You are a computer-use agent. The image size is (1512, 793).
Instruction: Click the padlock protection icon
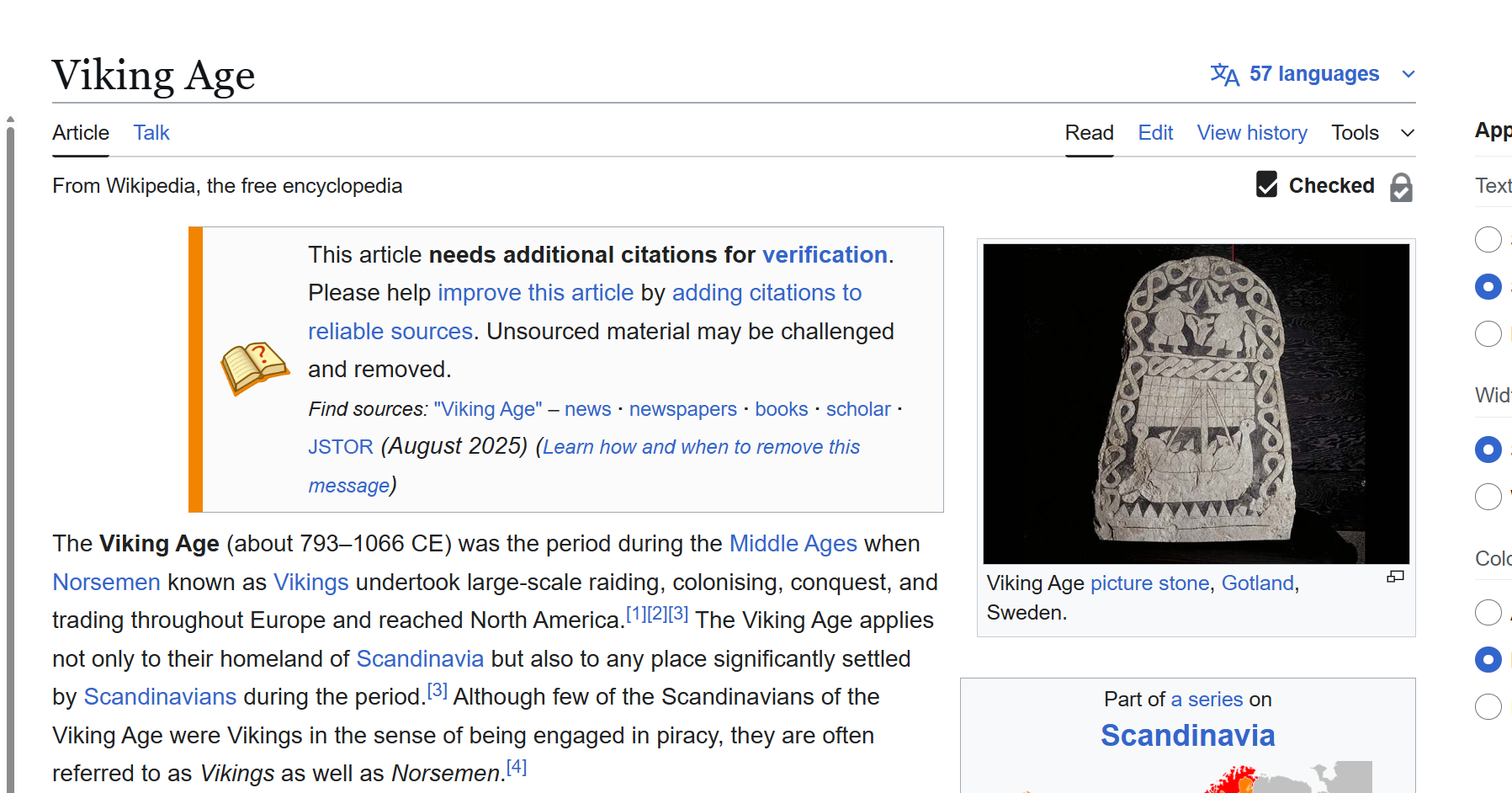point(1401,187)
